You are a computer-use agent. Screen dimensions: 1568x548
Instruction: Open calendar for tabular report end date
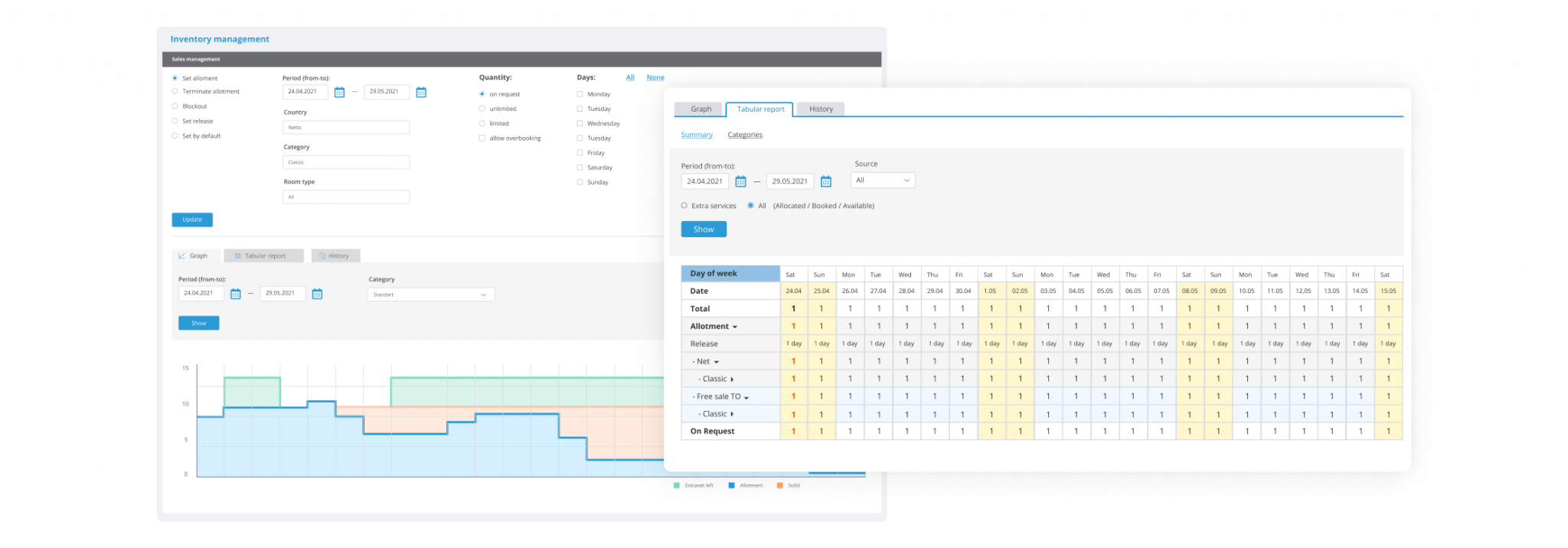(x=825, y=182)
